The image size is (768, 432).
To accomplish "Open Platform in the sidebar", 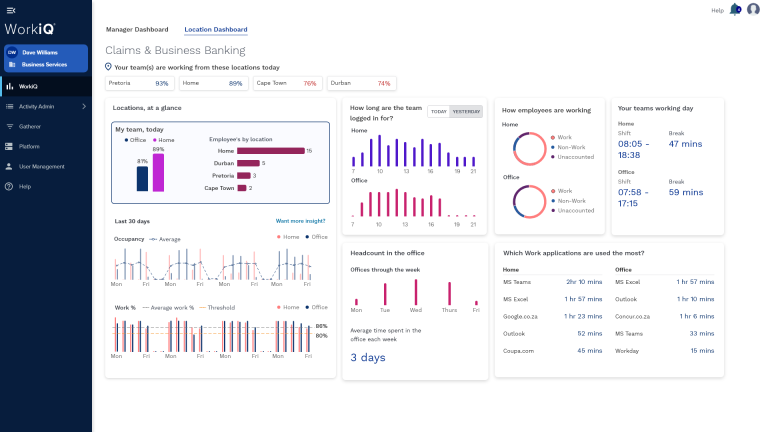I will click(46, 146).
